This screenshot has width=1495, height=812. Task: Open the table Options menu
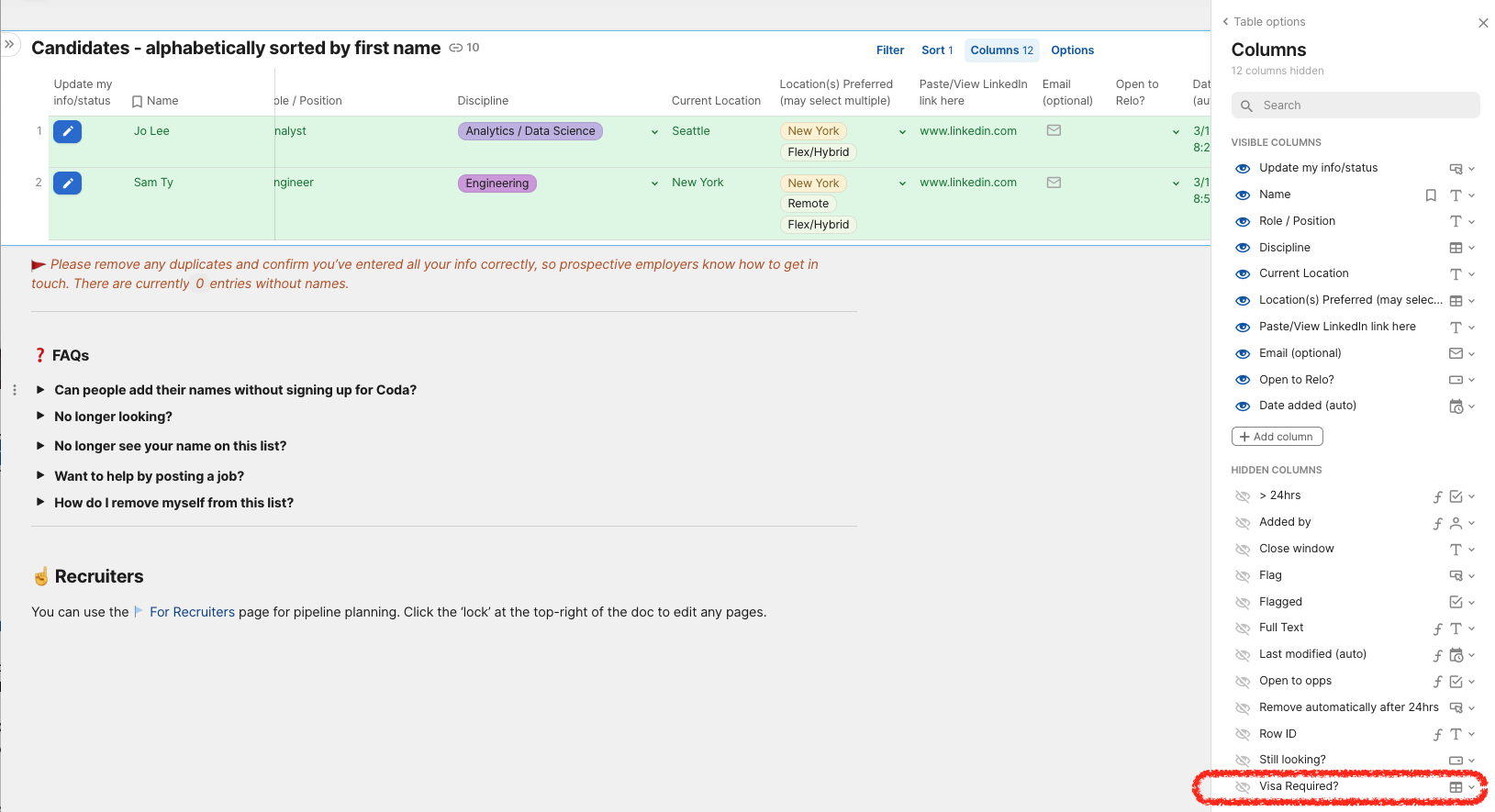[1072, 50]
